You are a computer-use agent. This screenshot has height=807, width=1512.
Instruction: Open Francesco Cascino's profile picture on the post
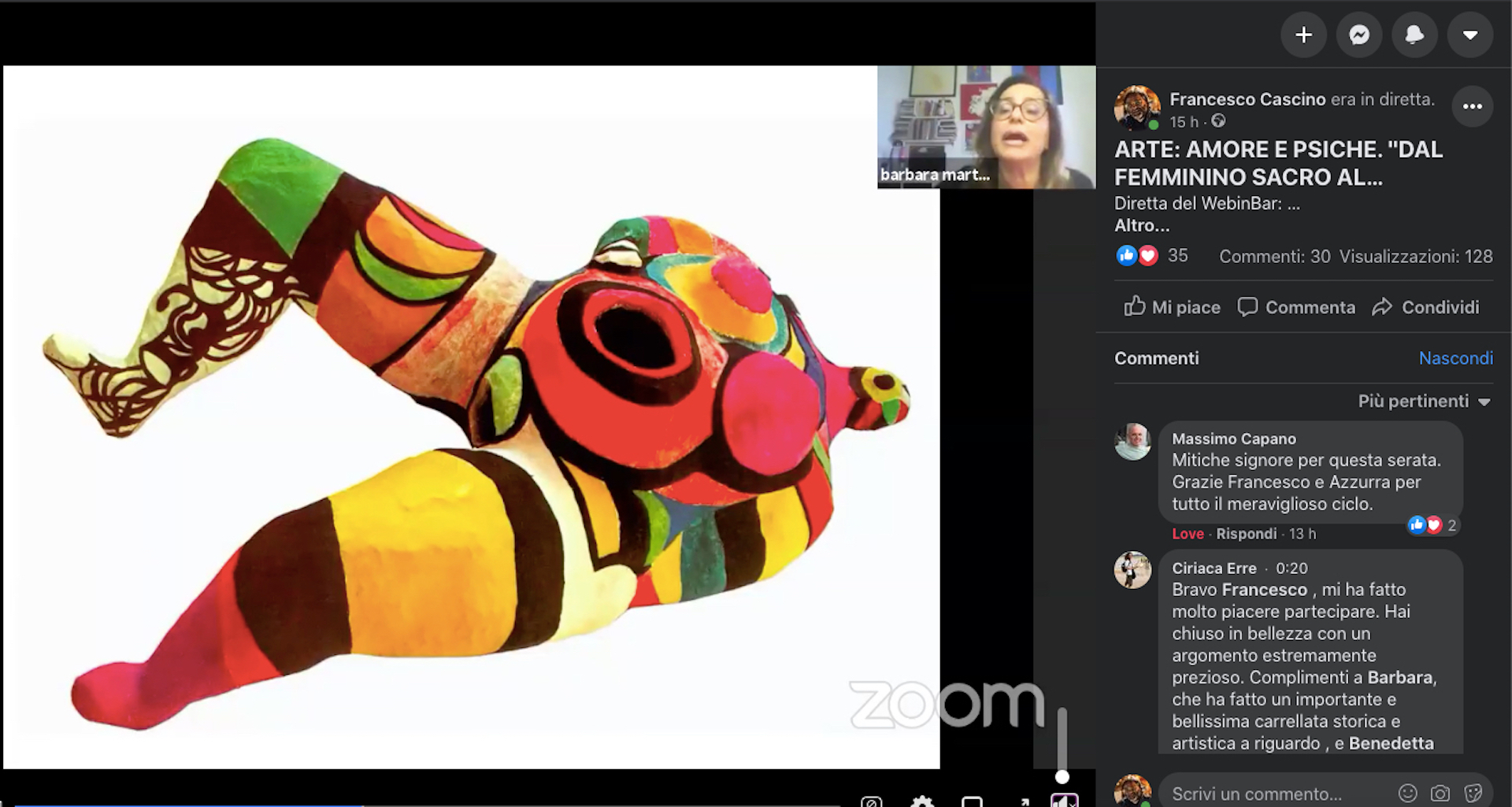[1136, 108]
